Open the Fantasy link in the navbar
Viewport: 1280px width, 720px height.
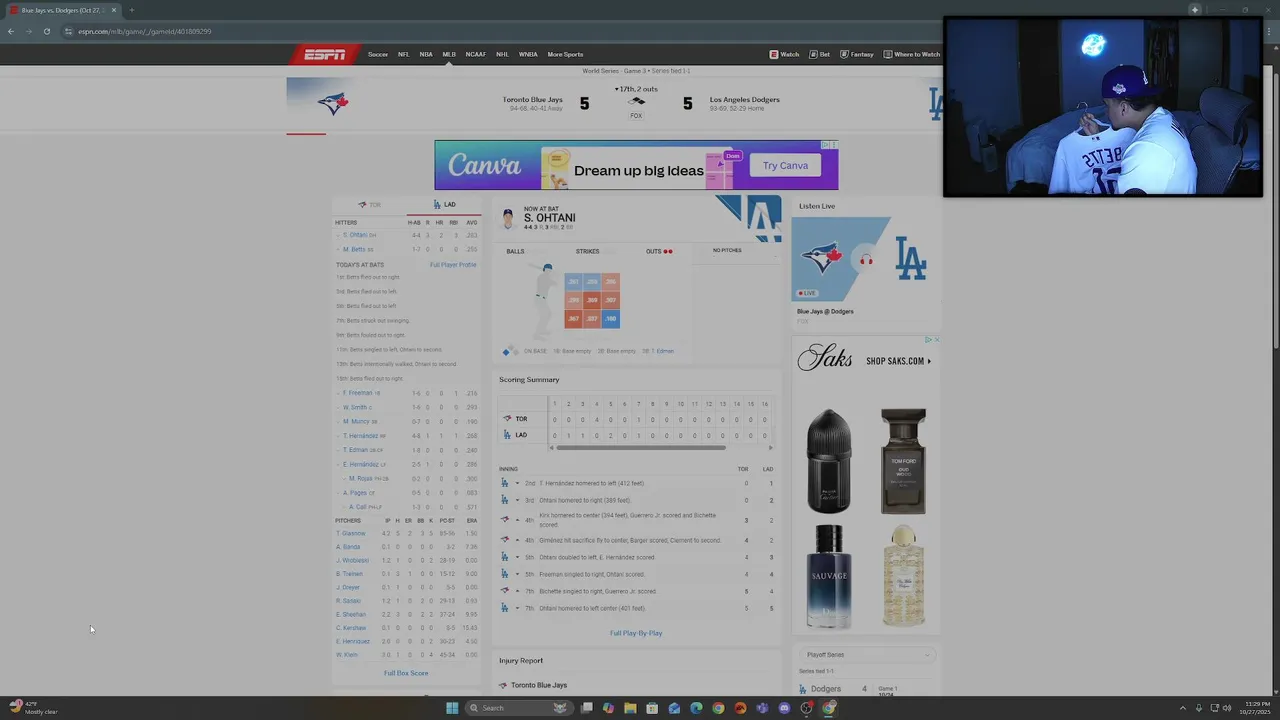pos(857,54)
